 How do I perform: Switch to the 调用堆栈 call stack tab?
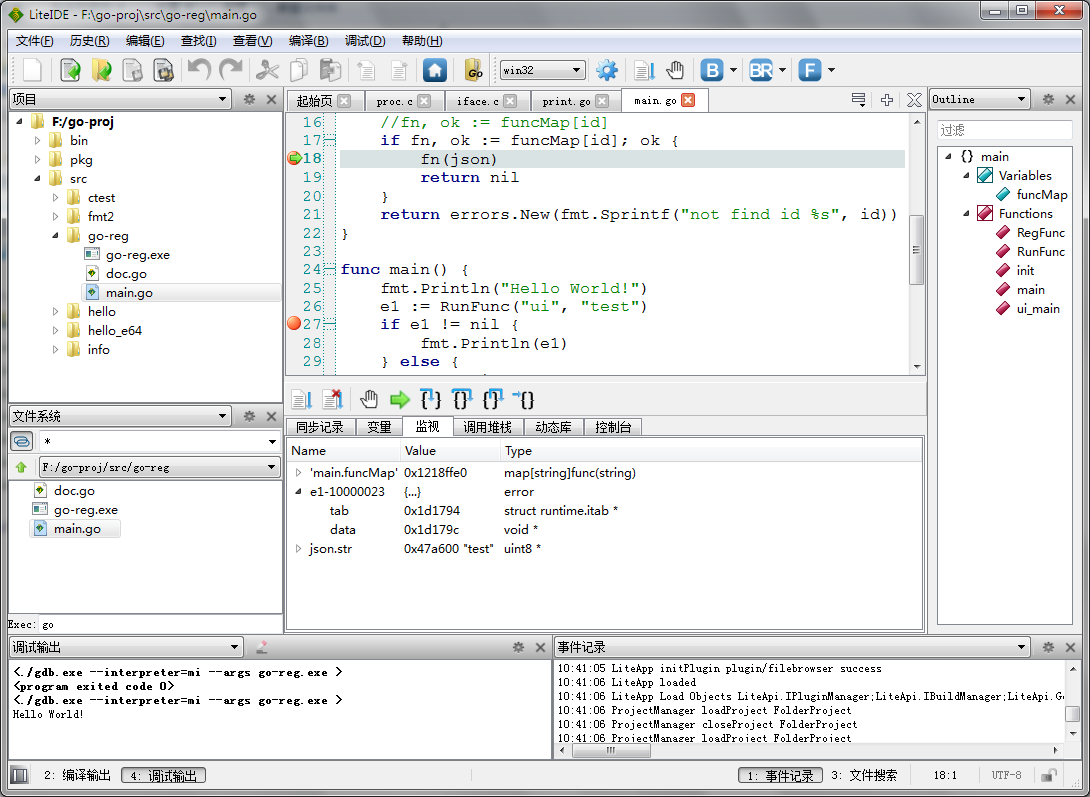point(488,427)
